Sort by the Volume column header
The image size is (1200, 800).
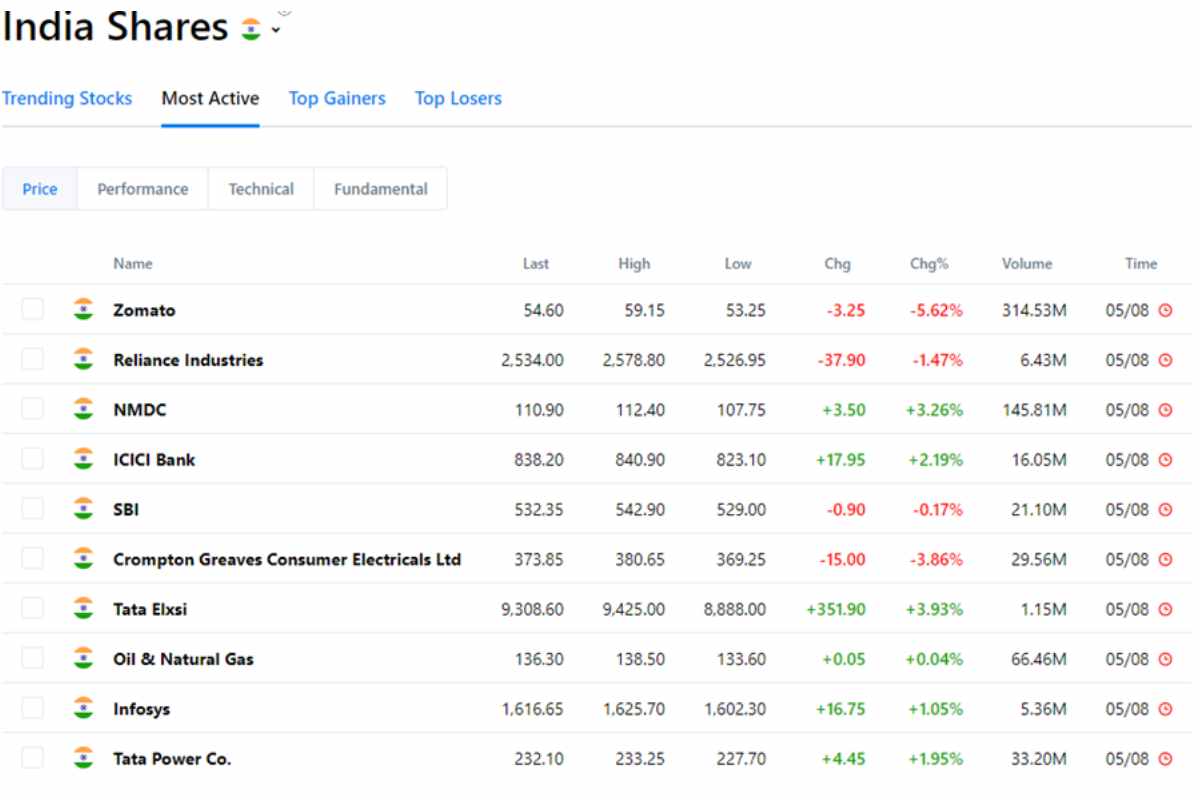(x=1027, y=264)
